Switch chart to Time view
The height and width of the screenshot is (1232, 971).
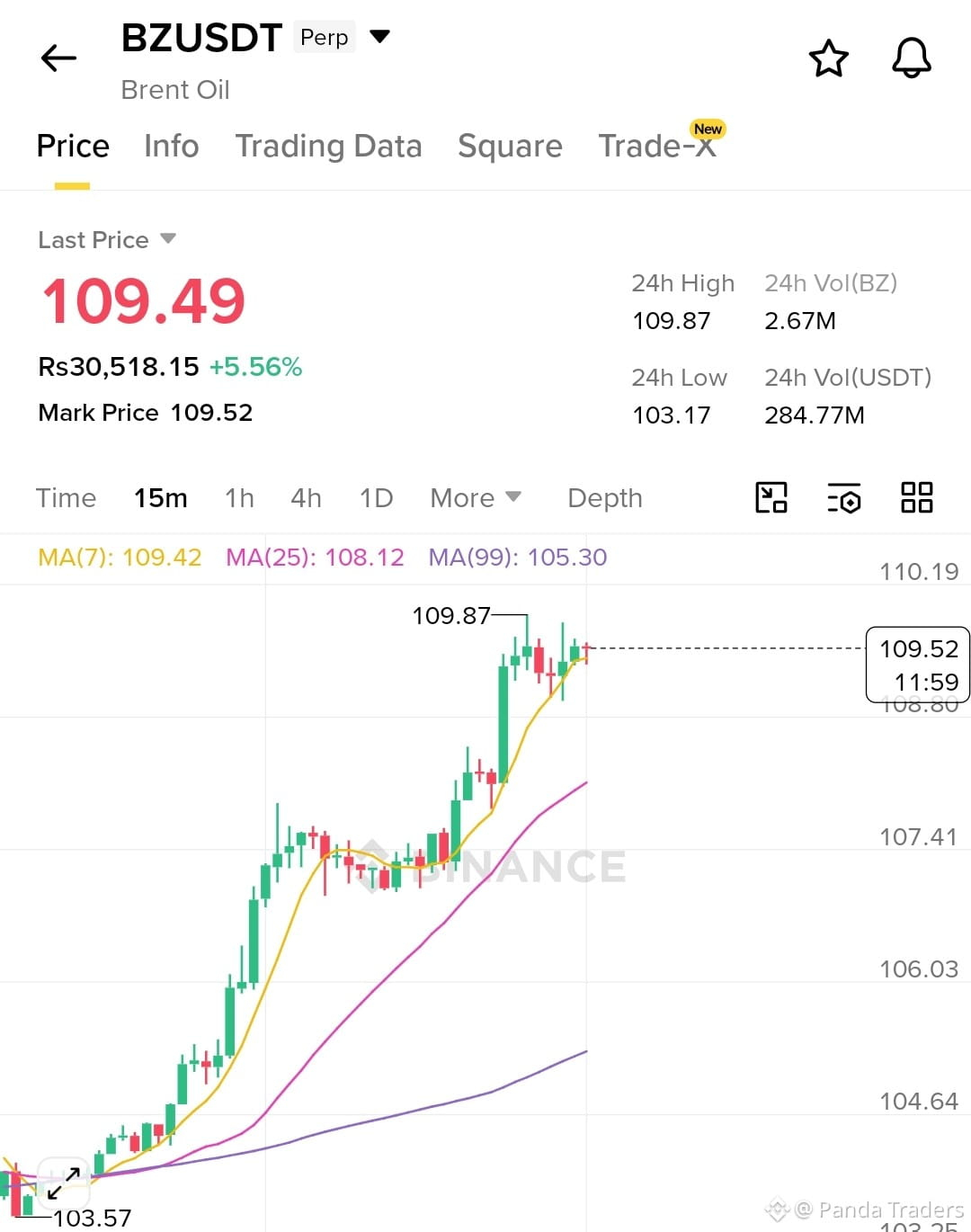[x=66, y=497]
